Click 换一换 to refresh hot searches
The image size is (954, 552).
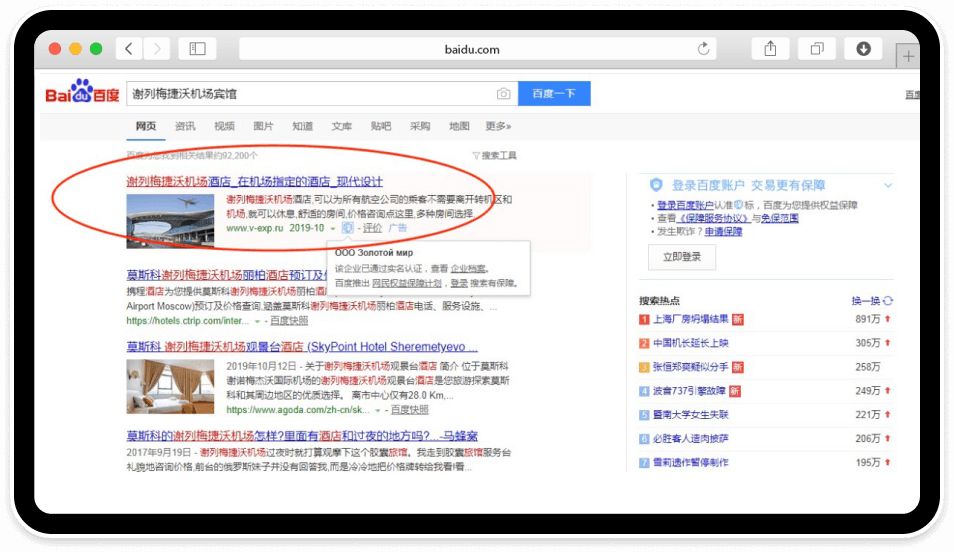866,301
